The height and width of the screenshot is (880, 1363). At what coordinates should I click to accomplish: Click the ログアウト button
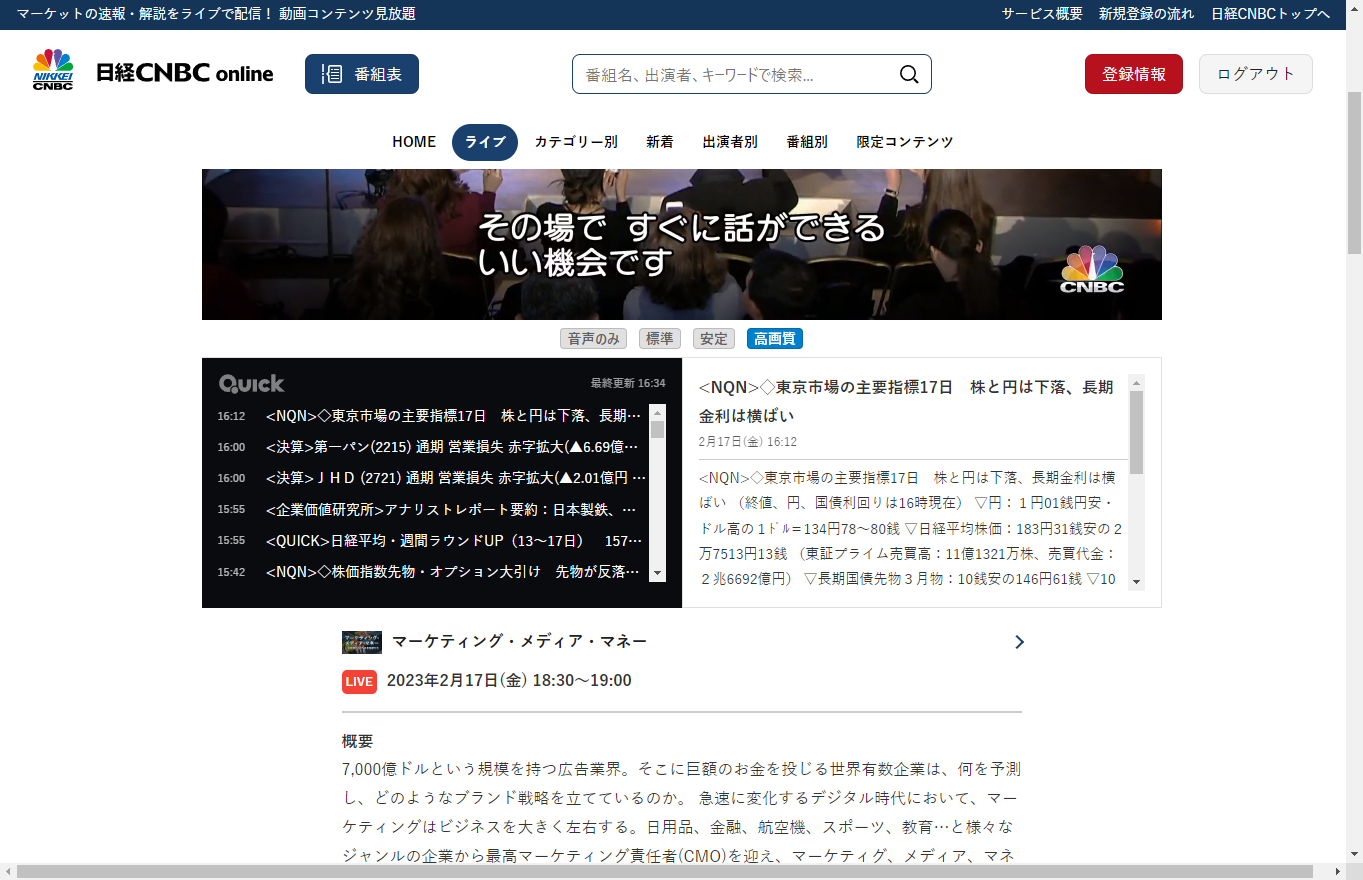[1256, 74]
